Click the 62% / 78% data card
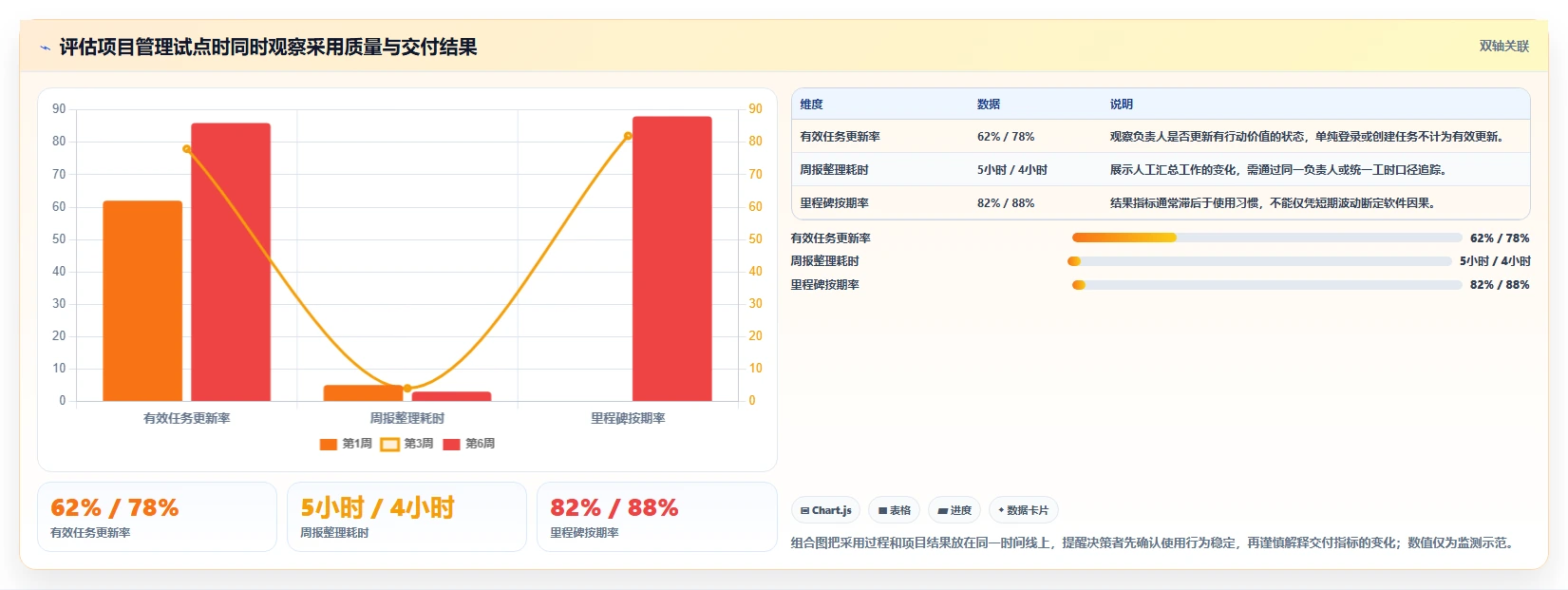This screenshot has height=590, width=1568. coord(157,517)
